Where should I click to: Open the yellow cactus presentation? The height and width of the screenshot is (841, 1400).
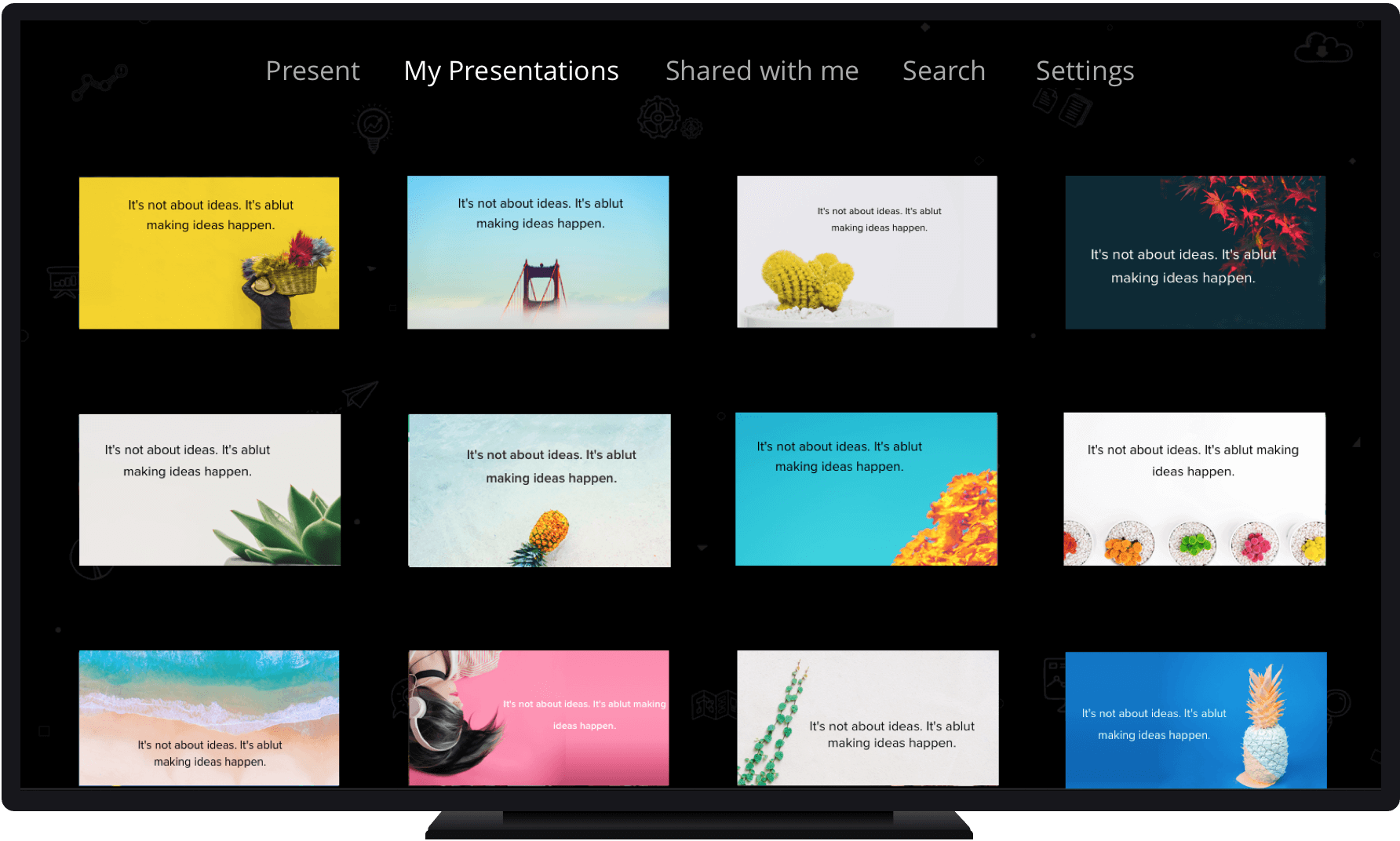866,252
